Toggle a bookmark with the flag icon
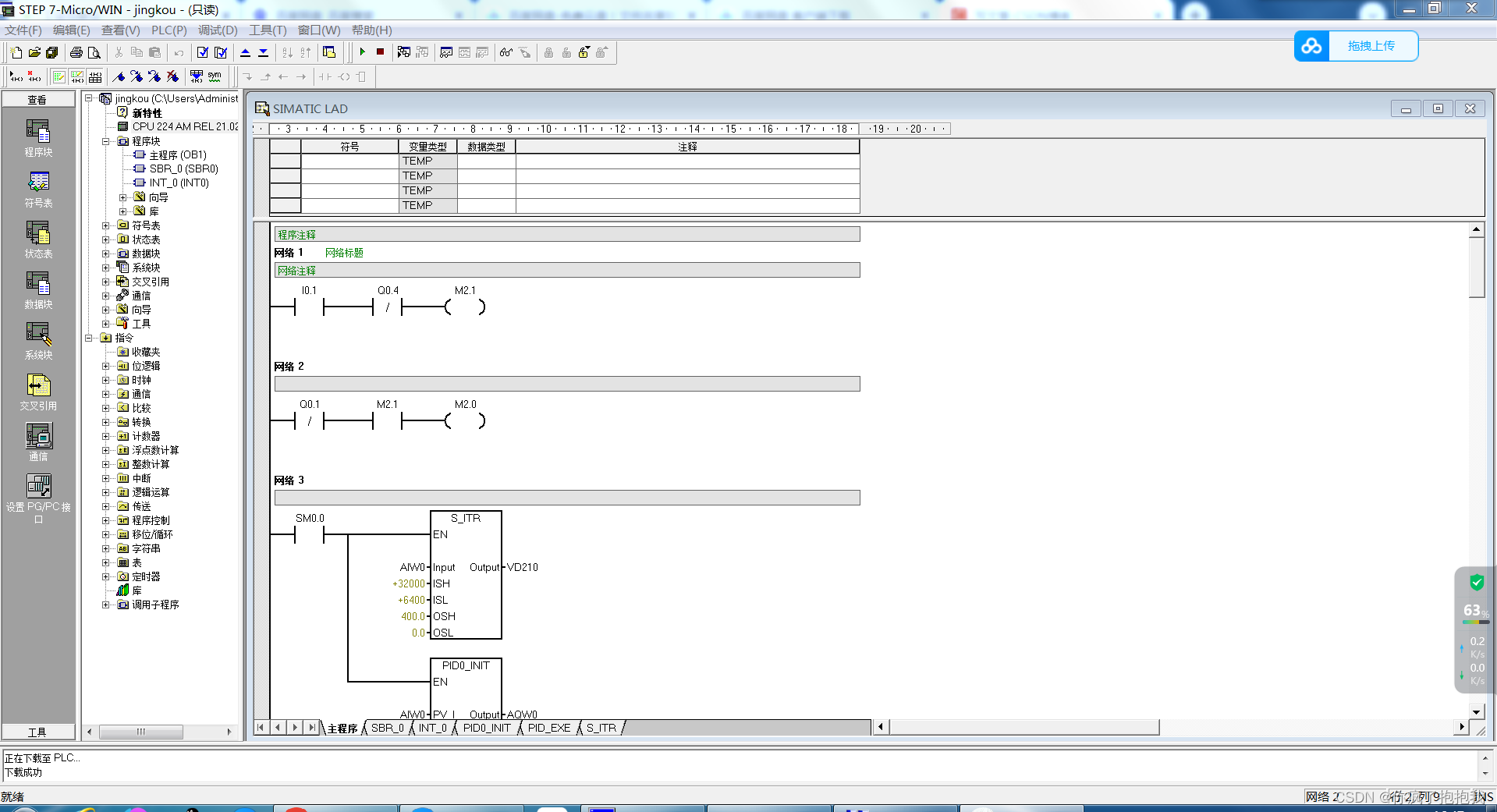This screenshot has width=1497, height=812. click(119, 76)
